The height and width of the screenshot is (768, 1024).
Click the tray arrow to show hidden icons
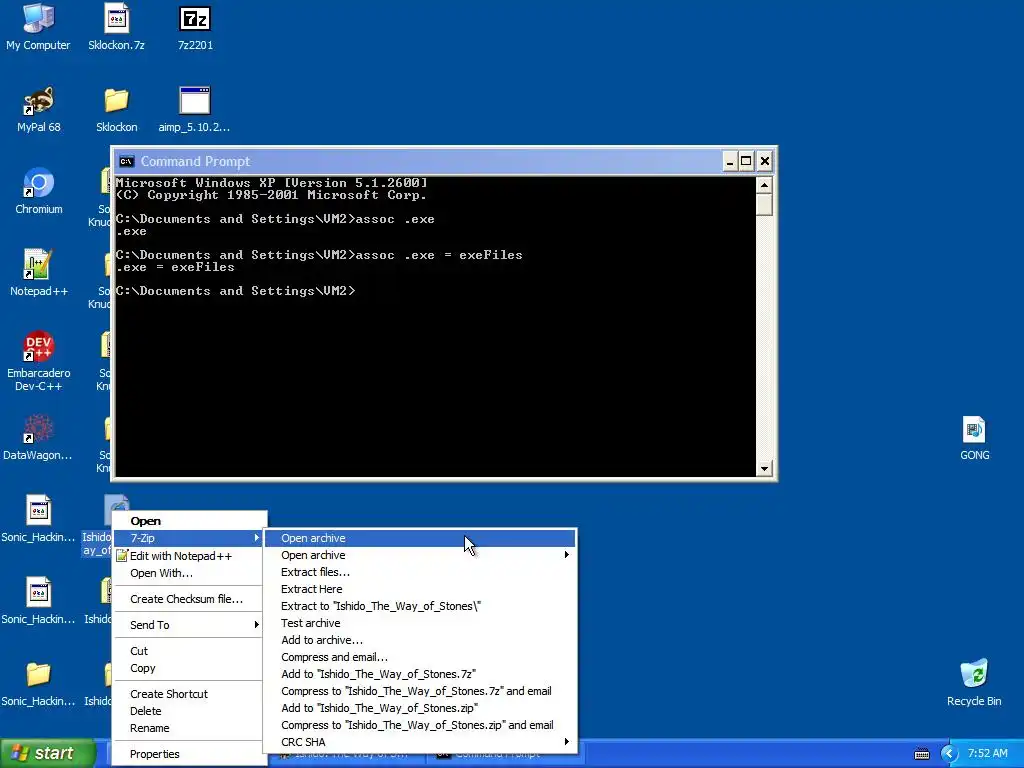[x=949, y=754]
